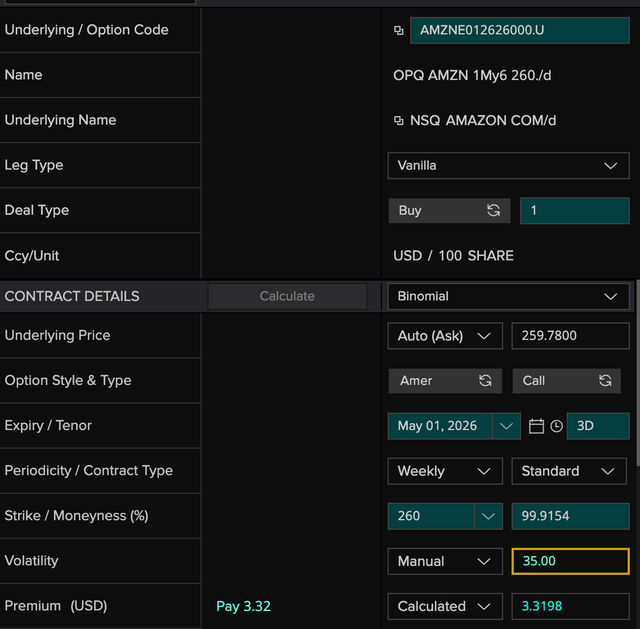
Task: Click the Underlying / Option Code label
Action: coord(87,30)
